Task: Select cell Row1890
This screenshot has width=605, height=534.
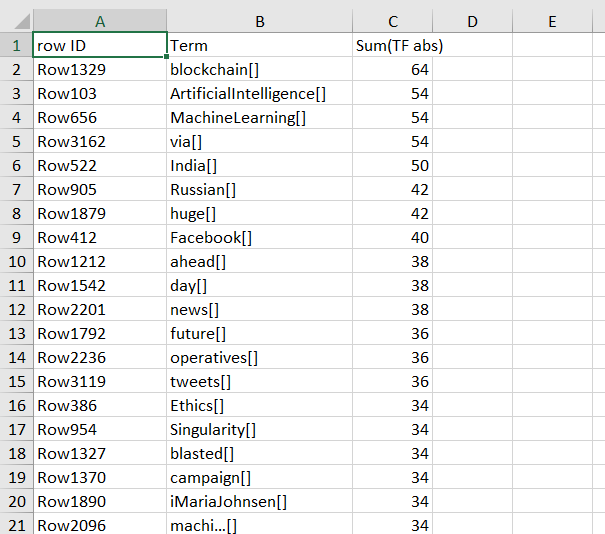Action: coord(100,502)
